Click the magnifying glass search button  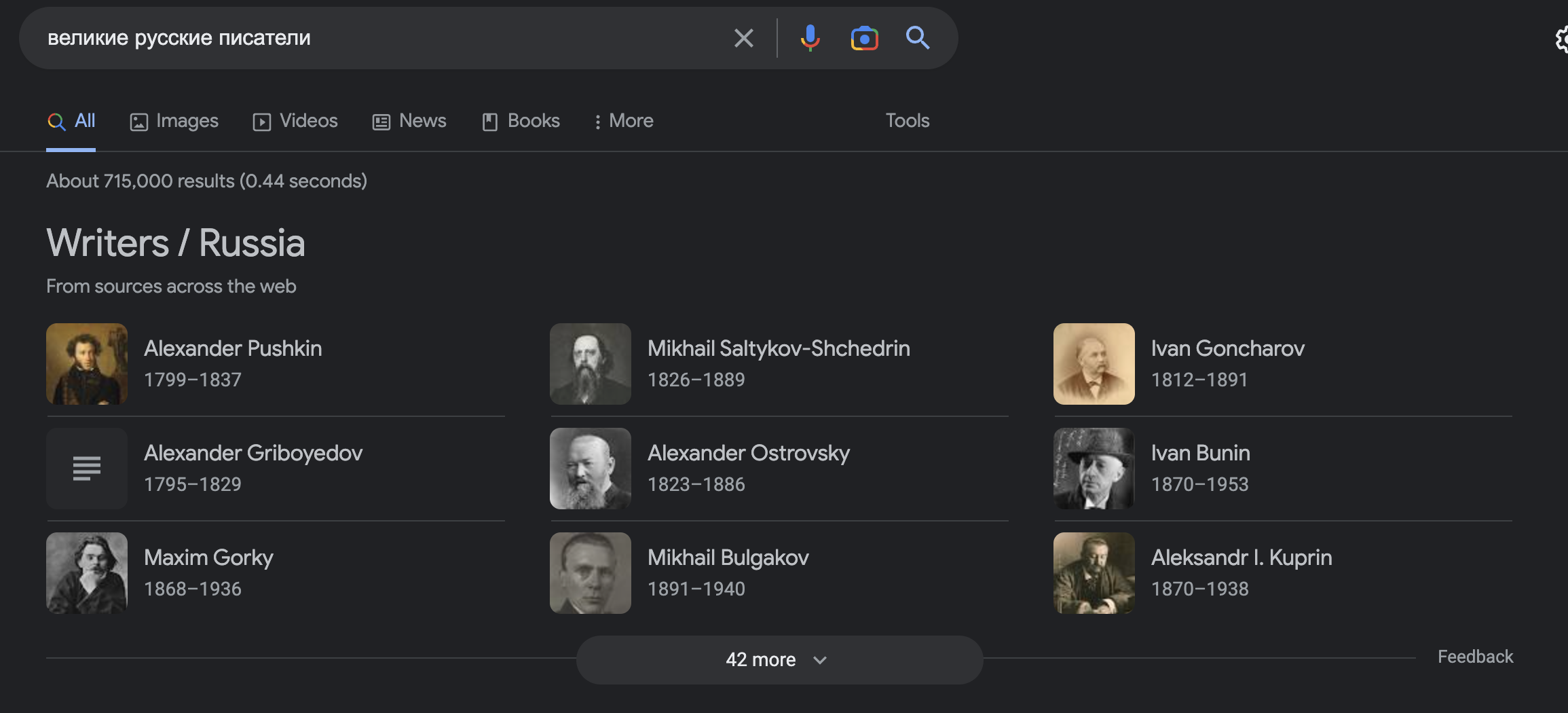point(918,38)
